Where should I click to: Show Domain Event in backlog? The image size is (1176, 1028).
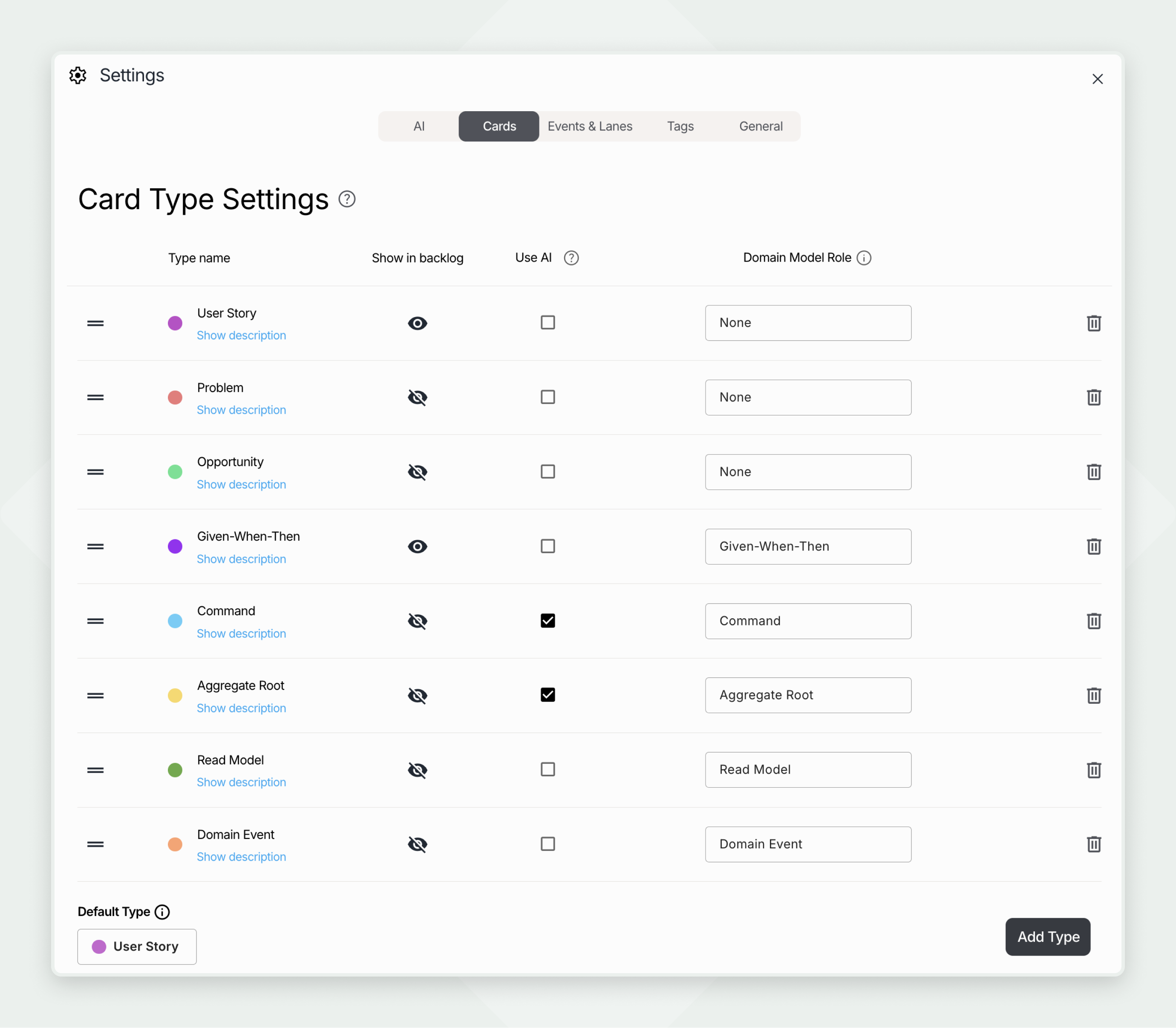click(417, 844)
